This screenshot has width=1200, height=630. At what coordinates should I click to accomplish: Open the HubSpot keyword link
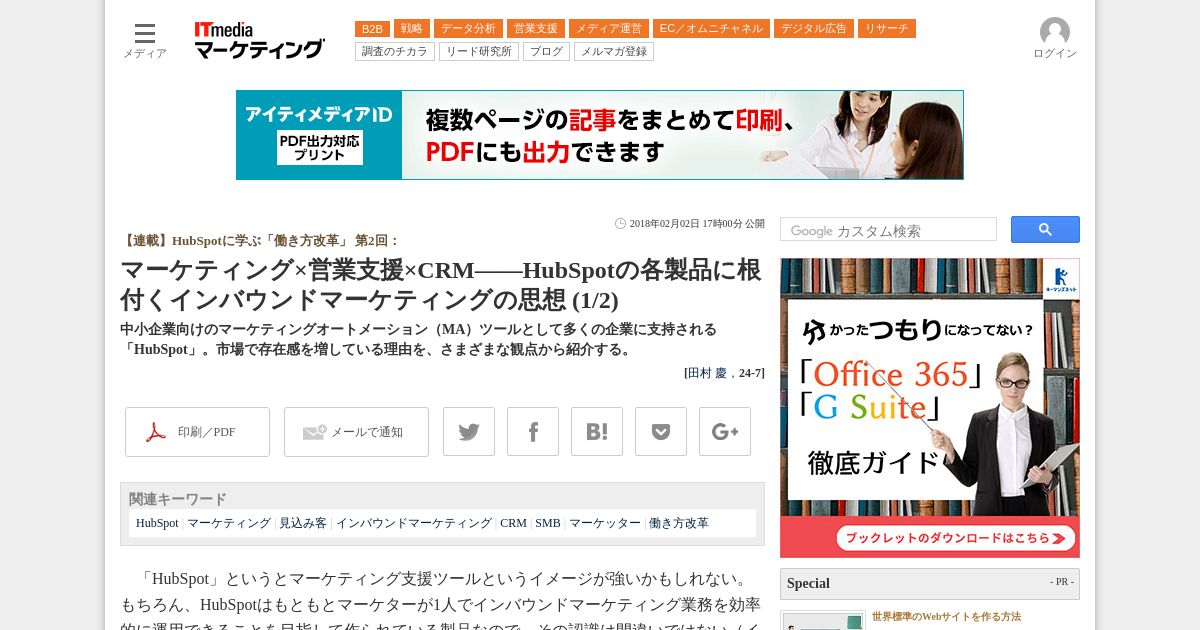157,523
